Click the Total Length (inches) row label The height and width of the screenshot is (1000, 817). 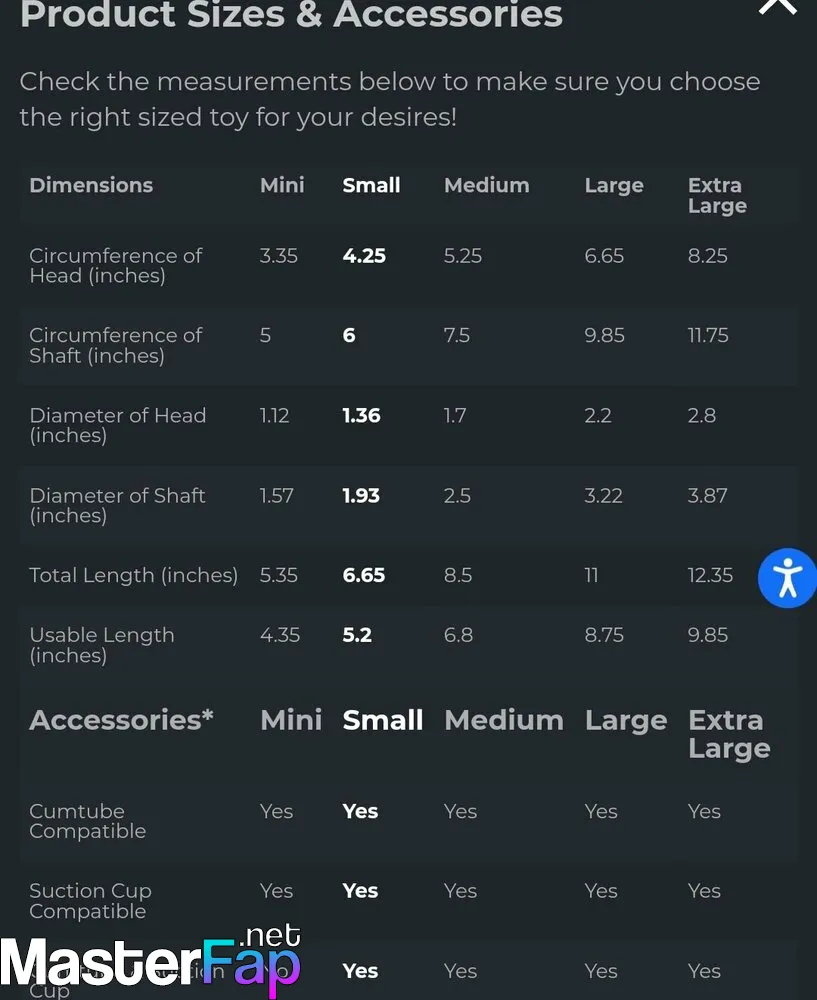click(x=133, y=575)
